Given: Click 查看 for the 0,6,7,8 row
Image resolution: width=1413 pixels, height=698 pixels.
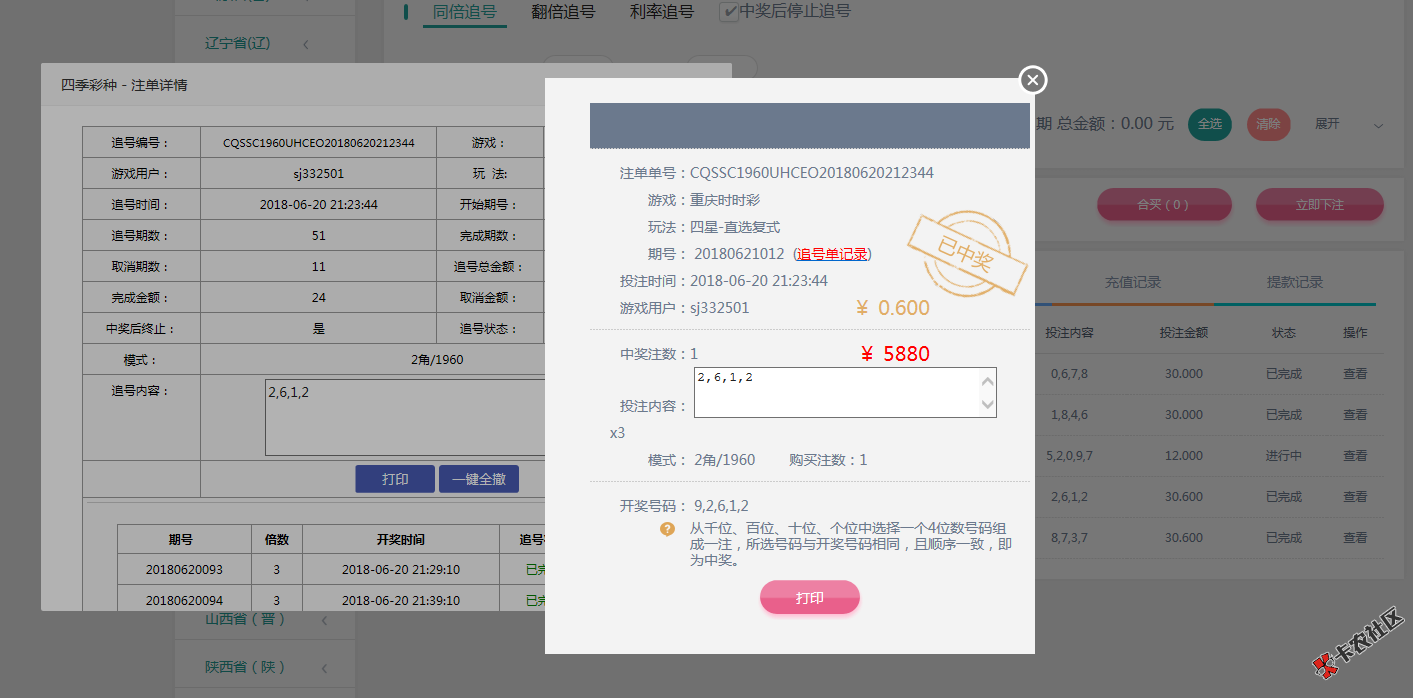Looking at the screenshot, I should point(1355,373).
